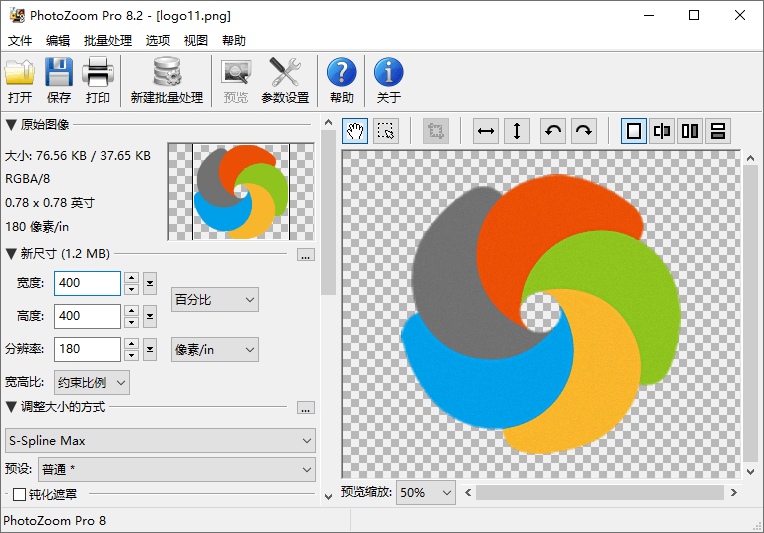
Task: Increase height with the up stepper
Action: 132,311
